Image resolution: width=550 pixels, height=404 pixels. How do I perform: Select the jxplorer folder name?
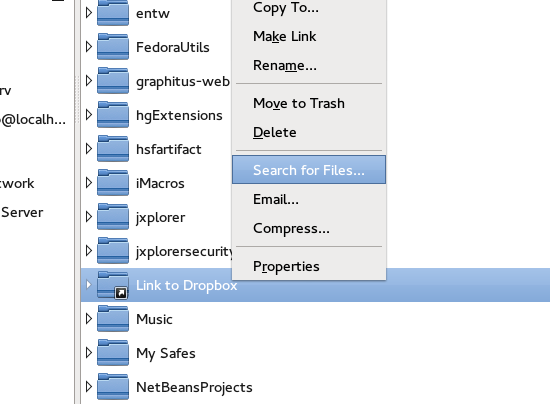pyautogui.click(x=161, y=218)
